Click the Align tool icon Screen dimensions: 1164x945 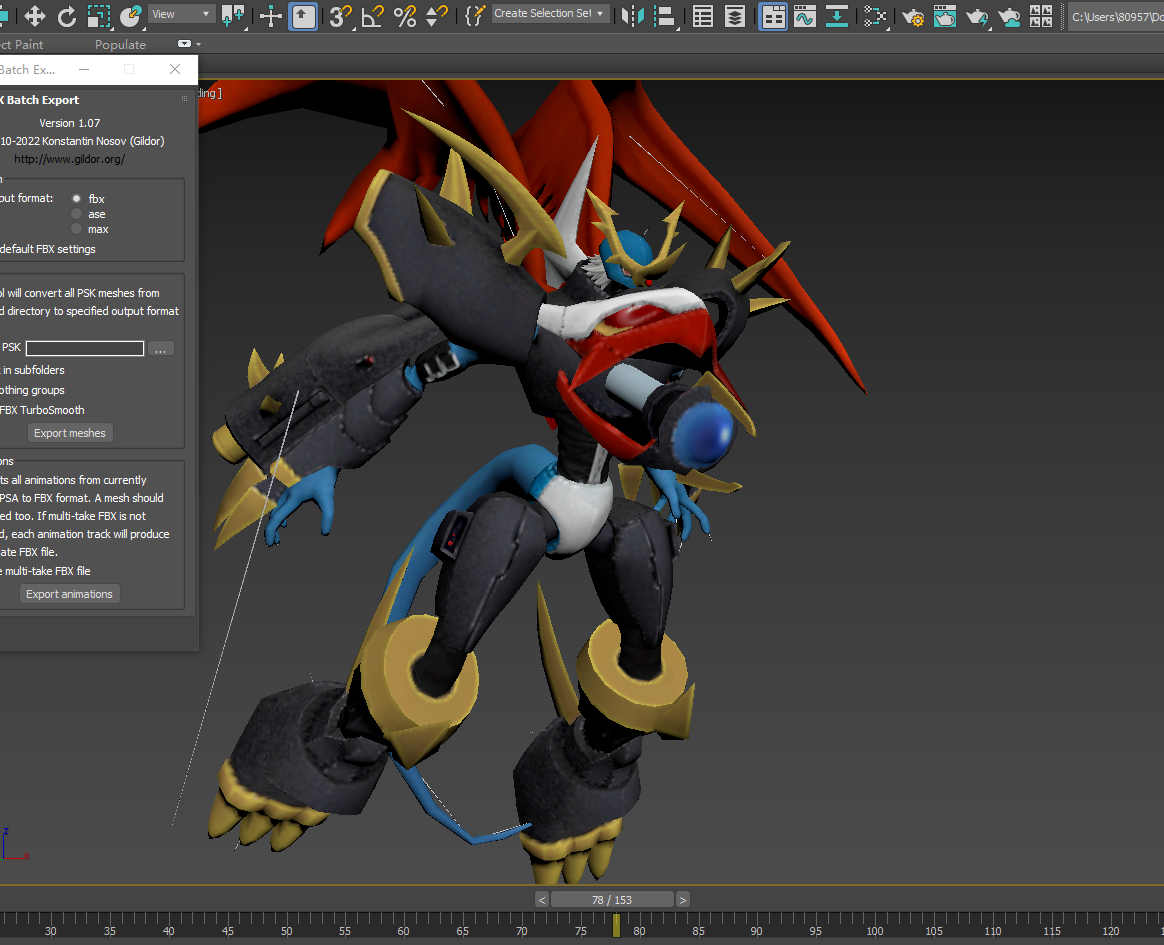(665, 16)
